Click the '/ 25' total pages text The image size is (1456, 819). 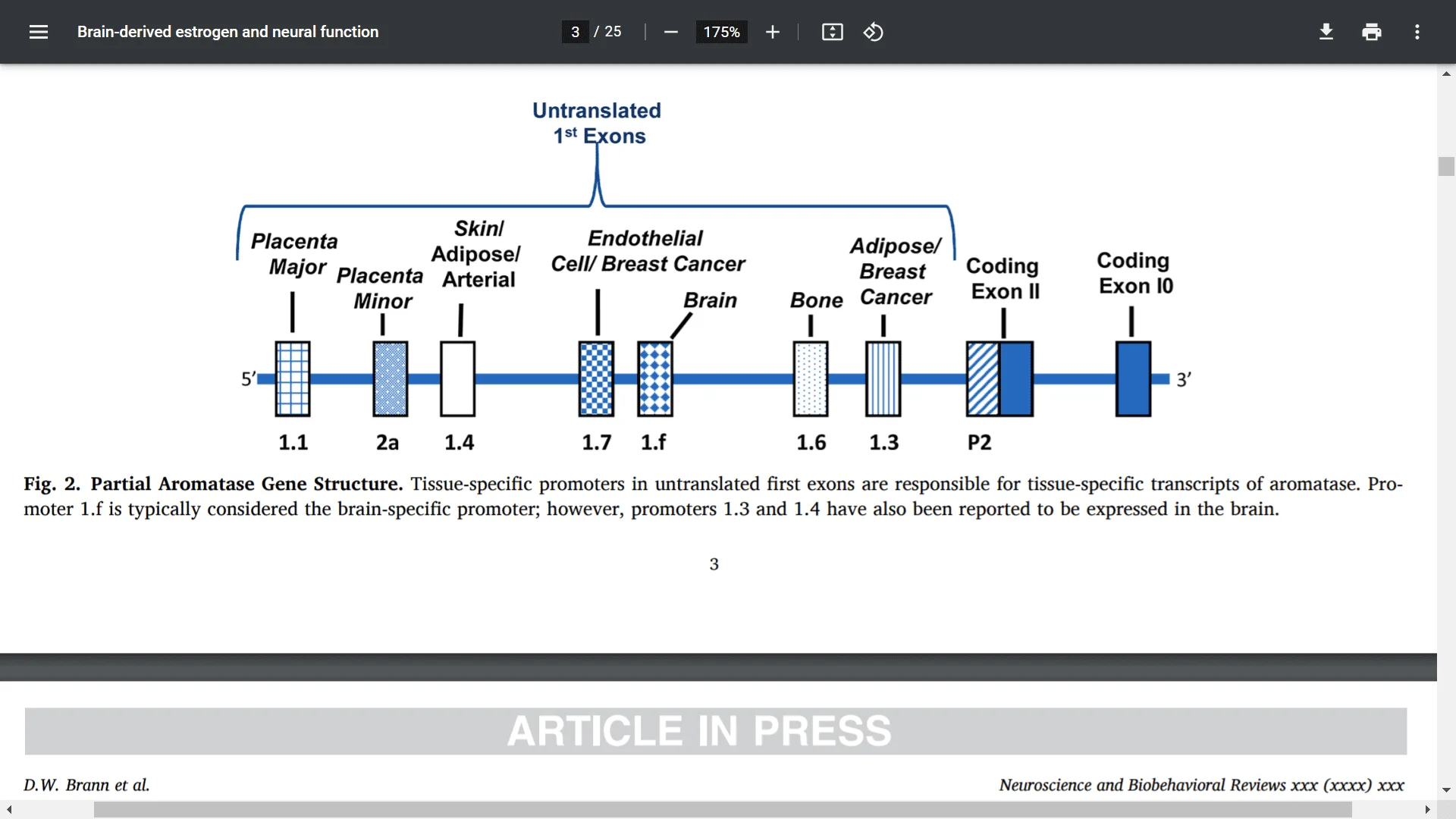pyautogui.click(x=607, y=32)
